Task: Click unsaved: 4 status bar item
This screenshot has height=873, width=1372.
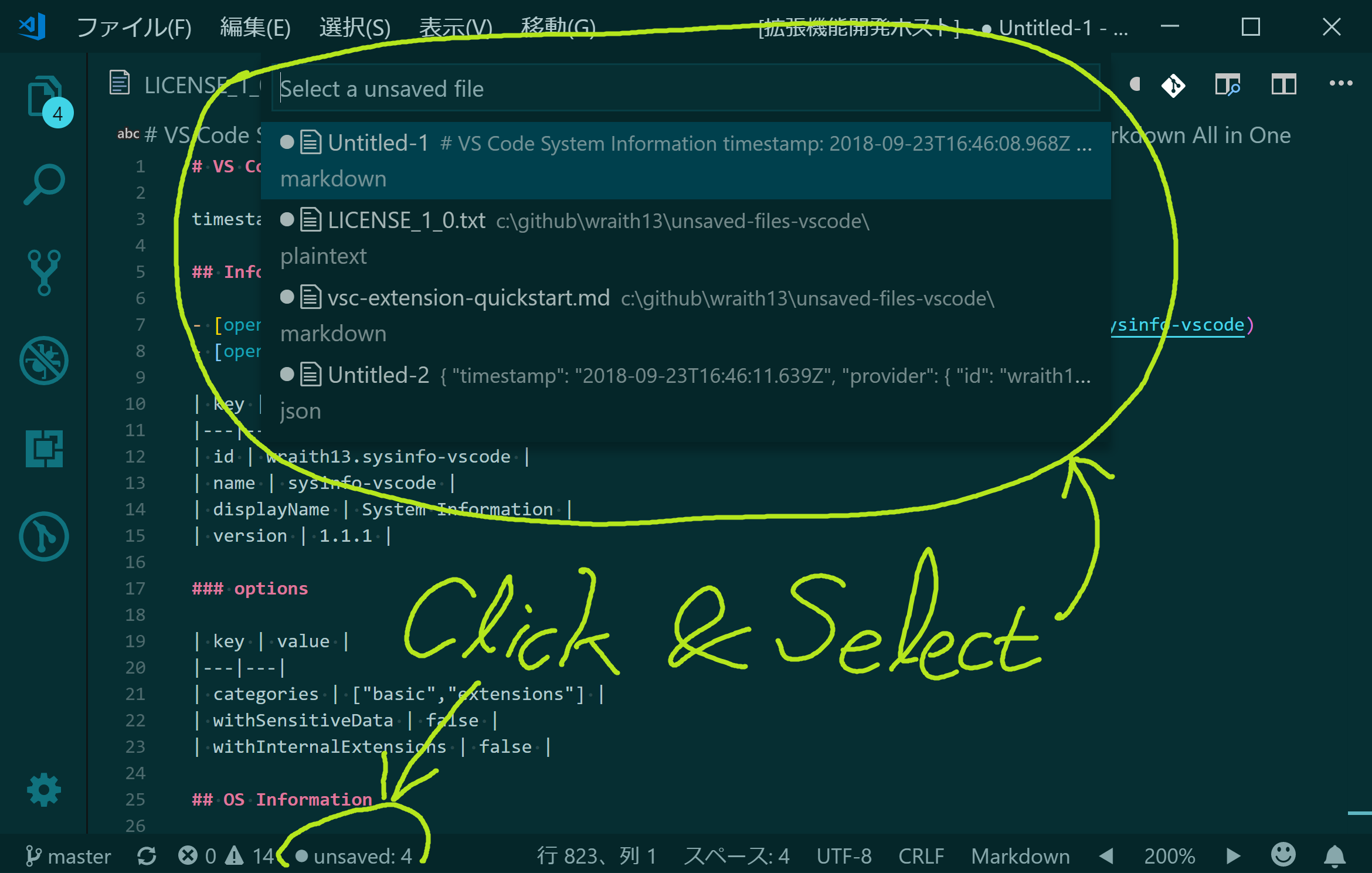Action: [x=355, y=857]
